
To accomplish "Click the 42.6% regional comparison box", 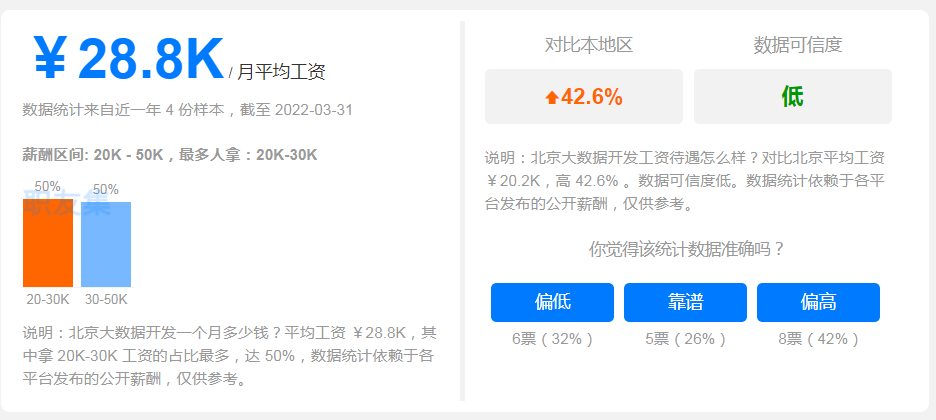I will tap(584, 97).
